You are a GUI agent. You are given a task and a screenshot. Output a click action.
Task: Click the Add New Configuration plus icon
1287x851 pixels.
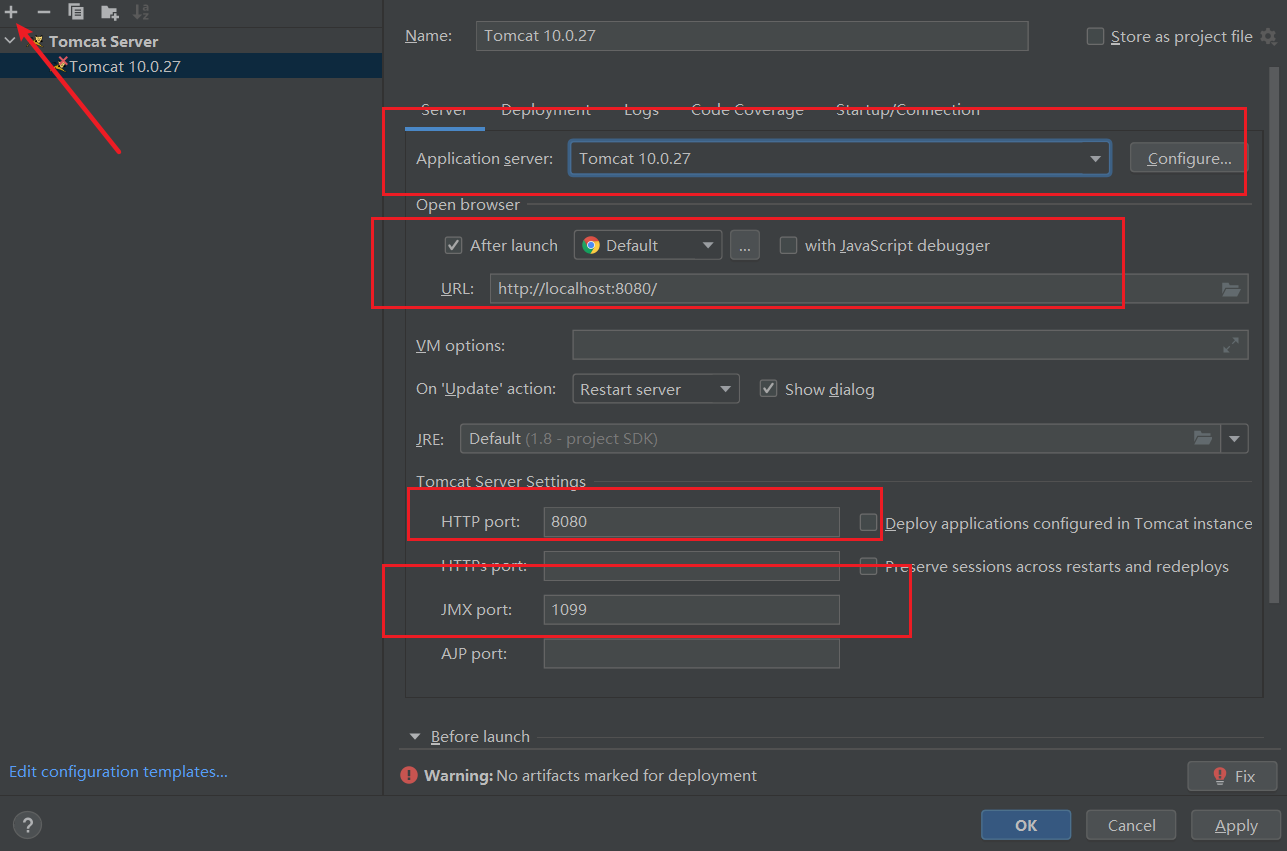pos(11,12)
